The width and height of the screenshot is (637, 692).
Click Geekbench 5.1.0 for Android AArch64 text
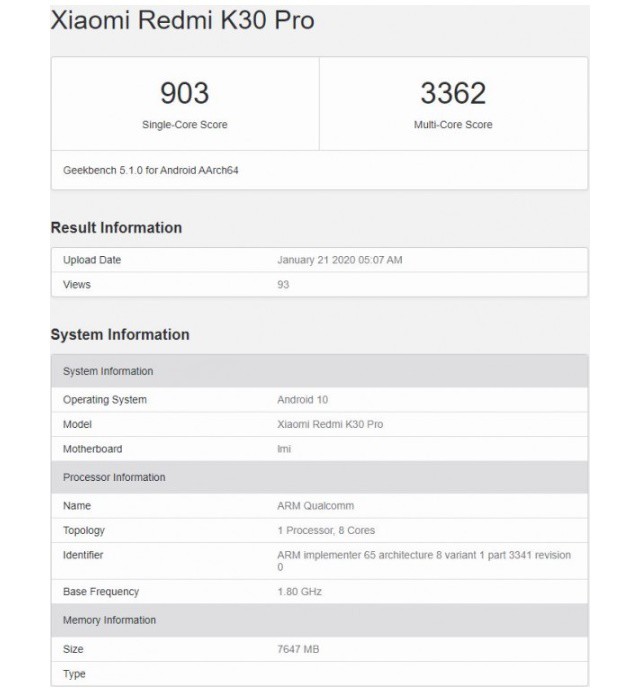pyautogui.click(x=151, y=170)
